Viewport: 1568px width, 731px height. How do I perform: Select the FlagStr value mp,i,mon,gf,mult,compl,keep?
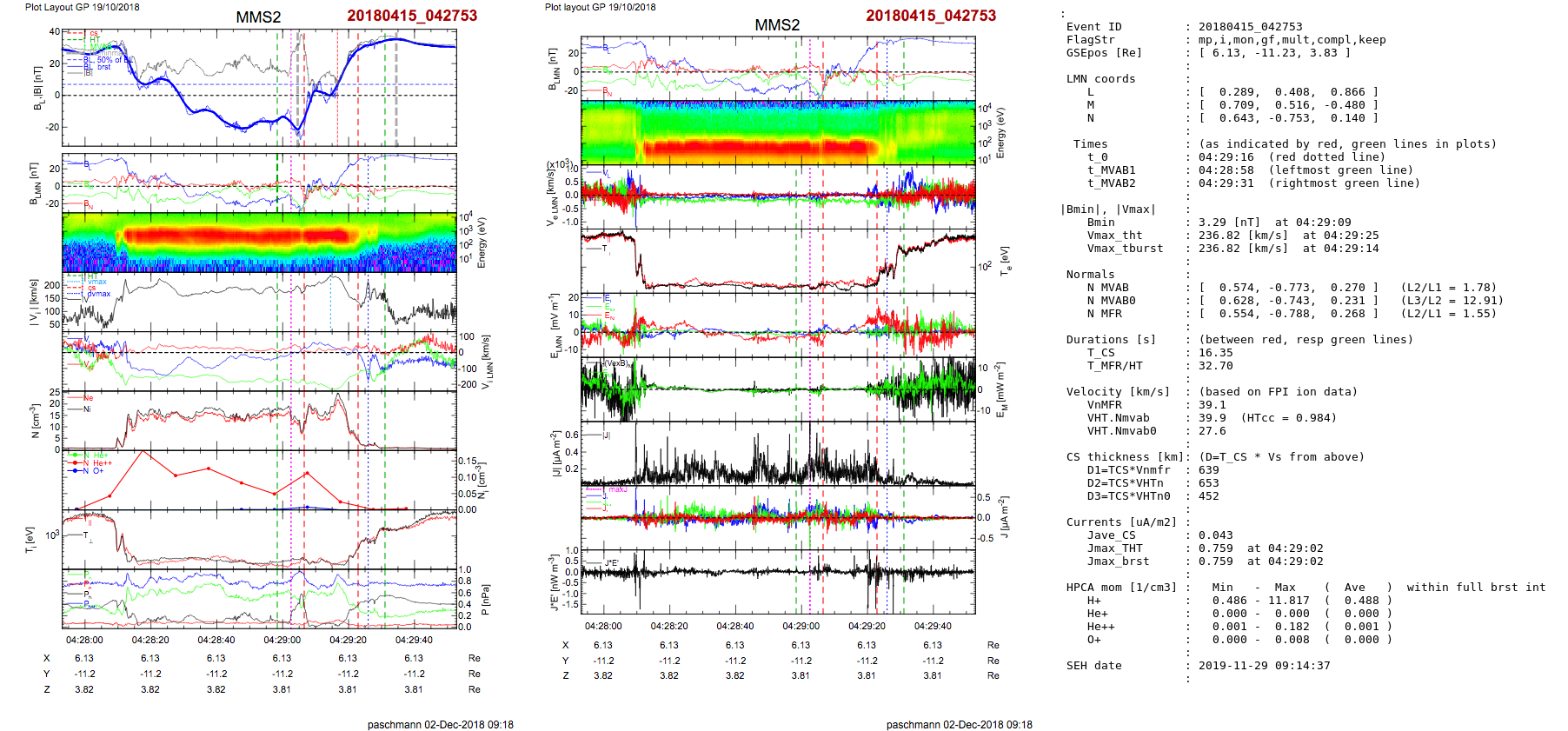coord(1292,40)
